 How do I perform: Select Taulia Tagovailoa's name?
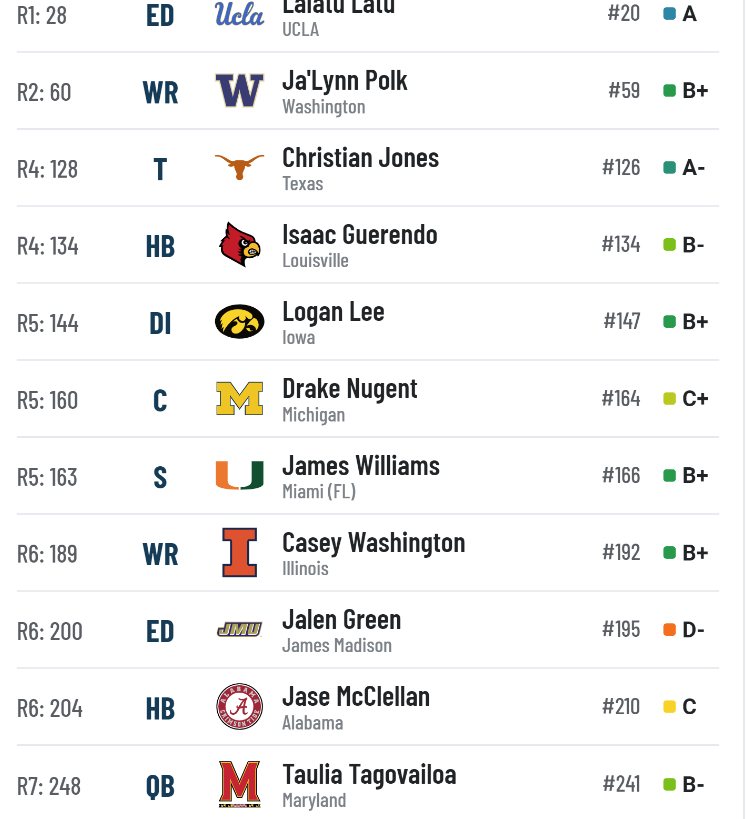(x=369, y=775)
